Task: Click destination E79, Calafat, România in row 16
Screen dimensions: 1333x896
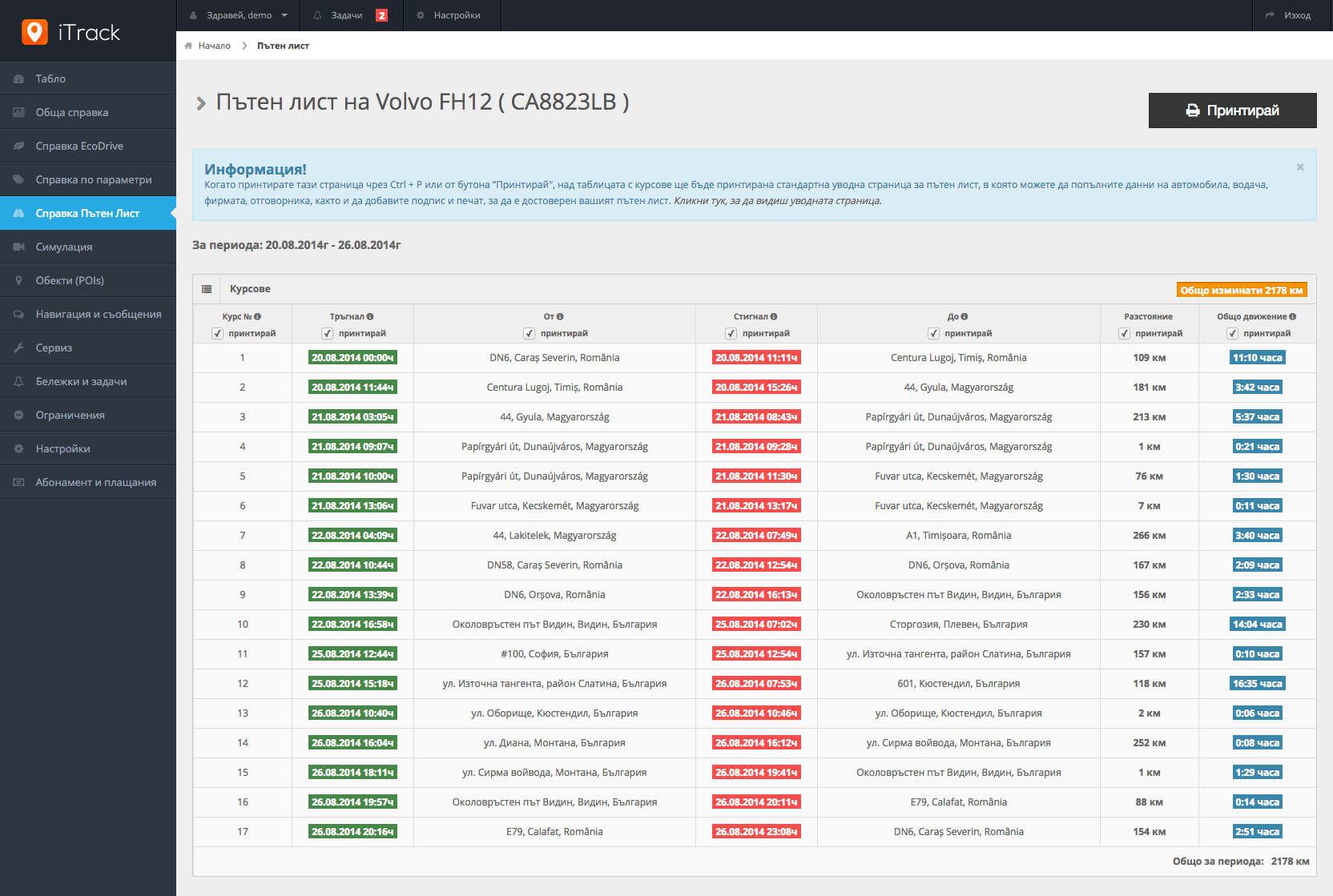Action: (959, 802)
